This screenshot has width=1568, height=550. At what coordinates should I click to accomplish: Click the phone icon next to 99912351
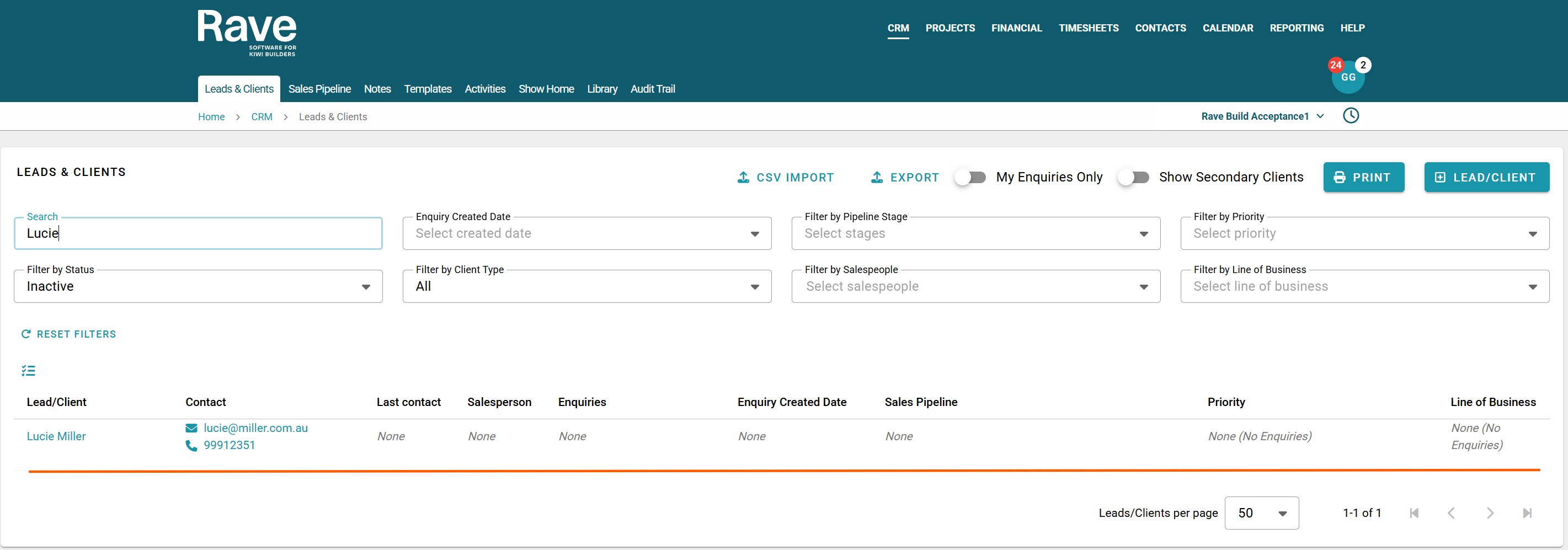point(191,445)
